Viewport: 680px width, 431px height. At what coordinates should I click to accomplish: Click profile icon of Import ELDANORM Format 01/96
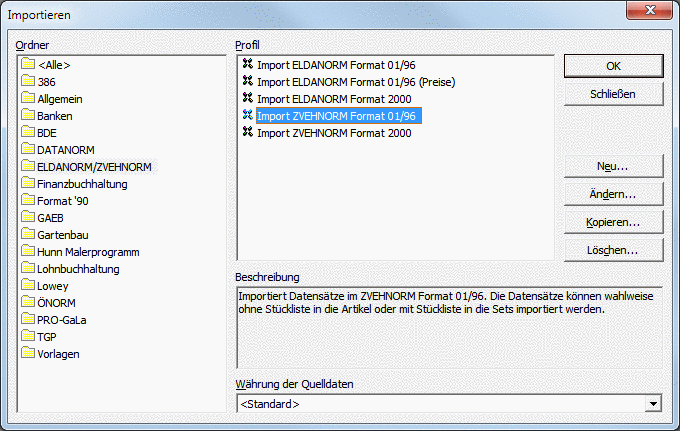tap(248, 64)
